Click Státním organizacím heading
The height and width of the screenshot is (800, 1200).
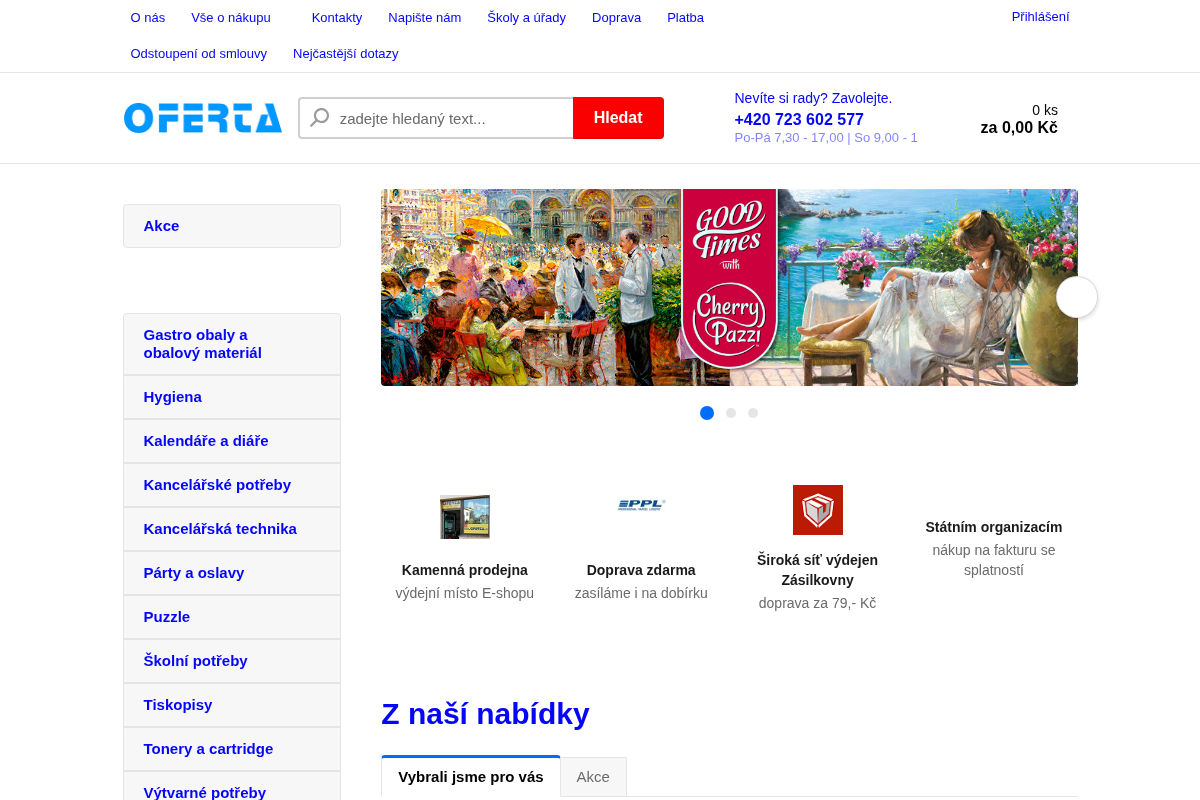(x=994, y=527)
